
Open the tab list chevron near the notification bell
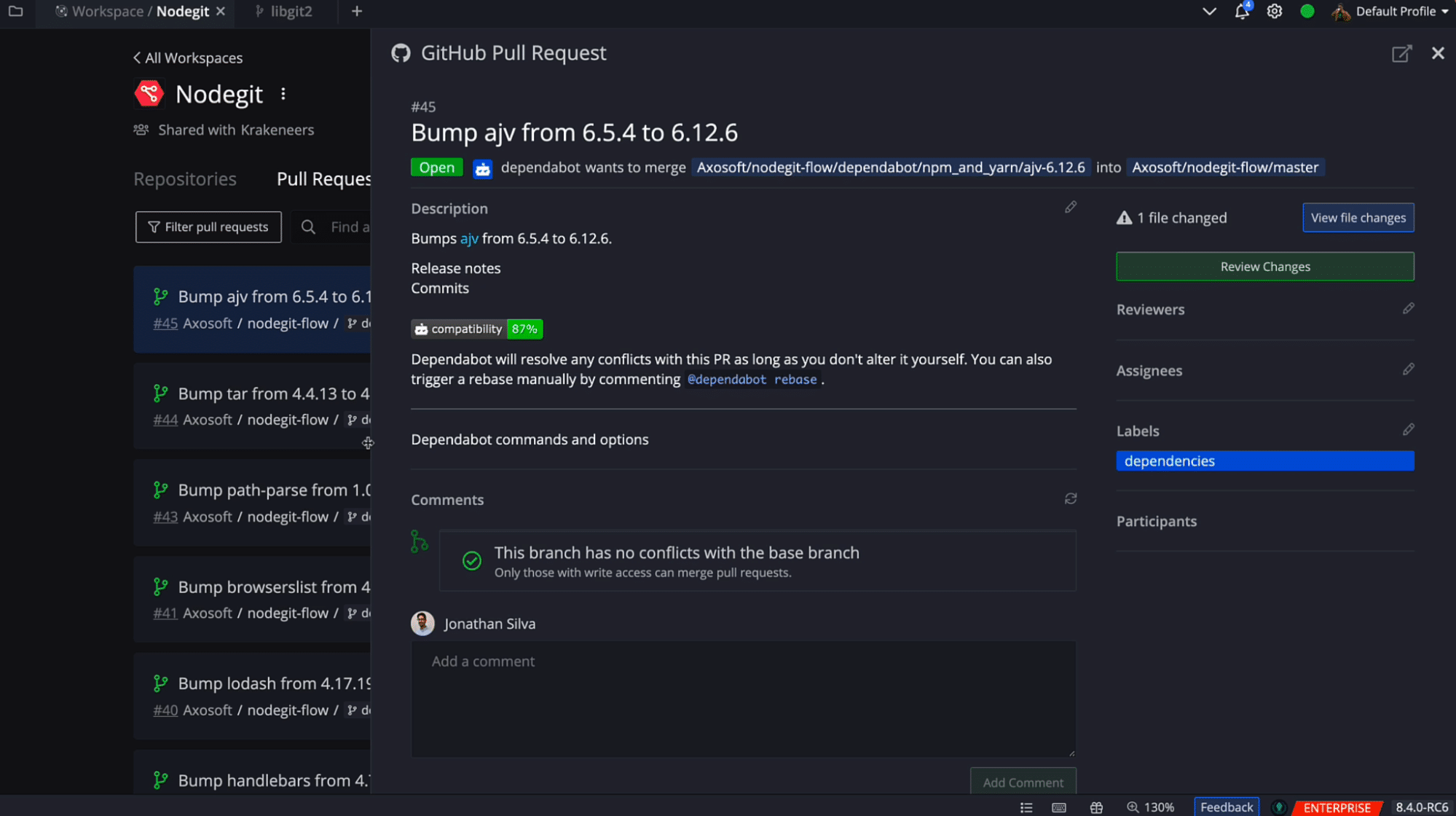1208,12
